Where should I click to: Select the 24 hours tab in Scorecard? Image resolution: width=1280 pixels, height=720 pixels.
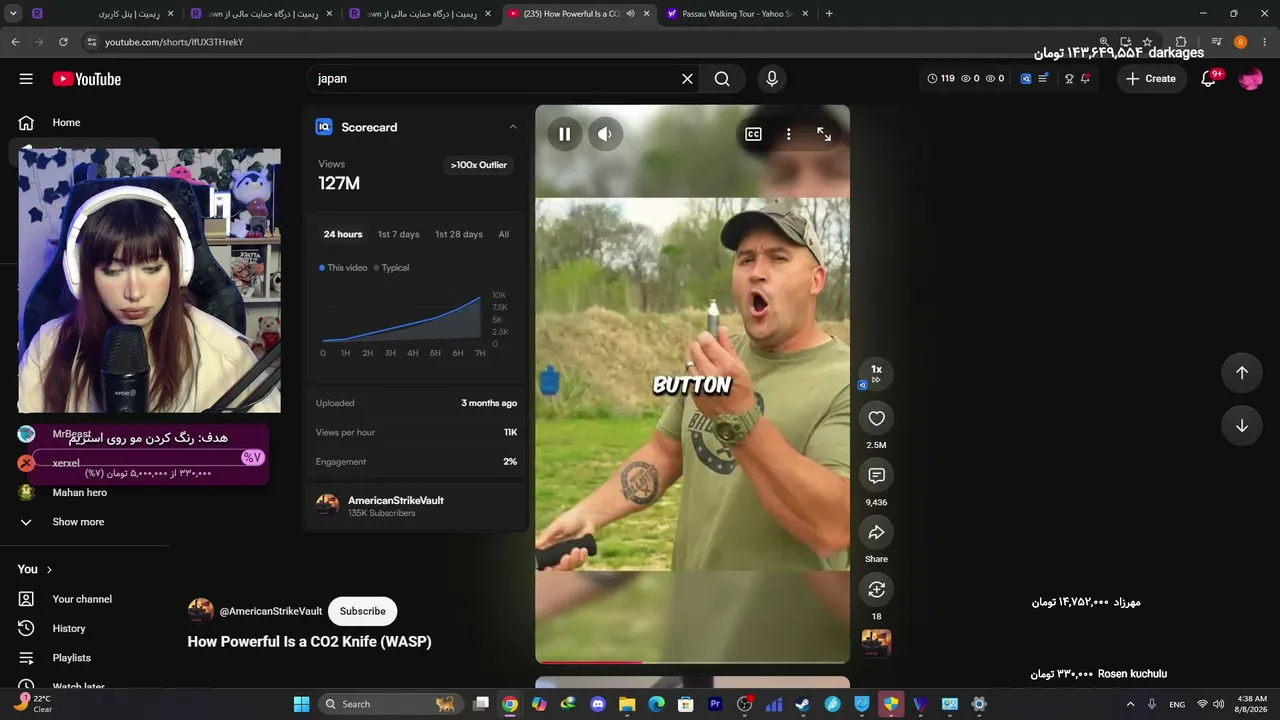point(343,234)
